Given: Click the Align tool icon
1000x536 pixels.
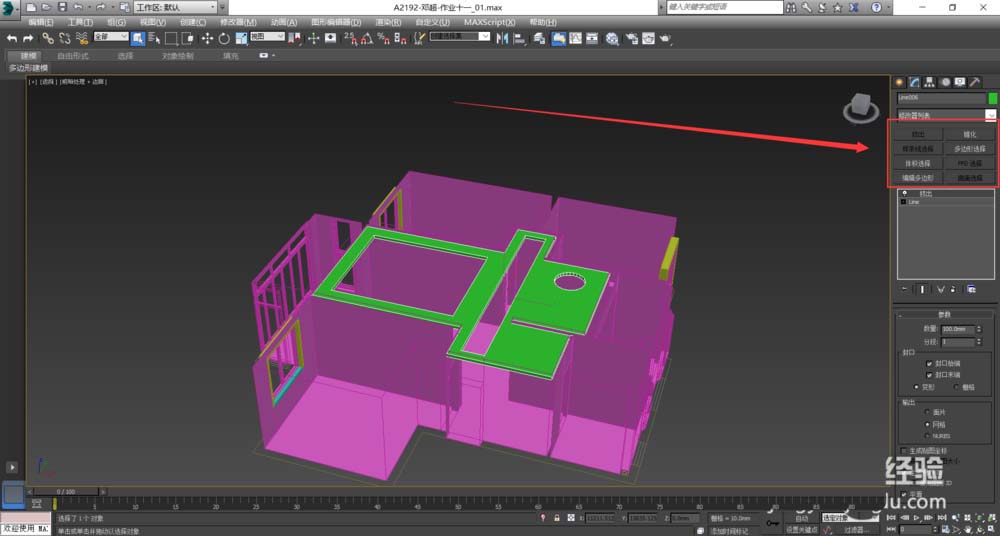Looking at the screenshot, I should pyautogui.click(x=519, y=38).
